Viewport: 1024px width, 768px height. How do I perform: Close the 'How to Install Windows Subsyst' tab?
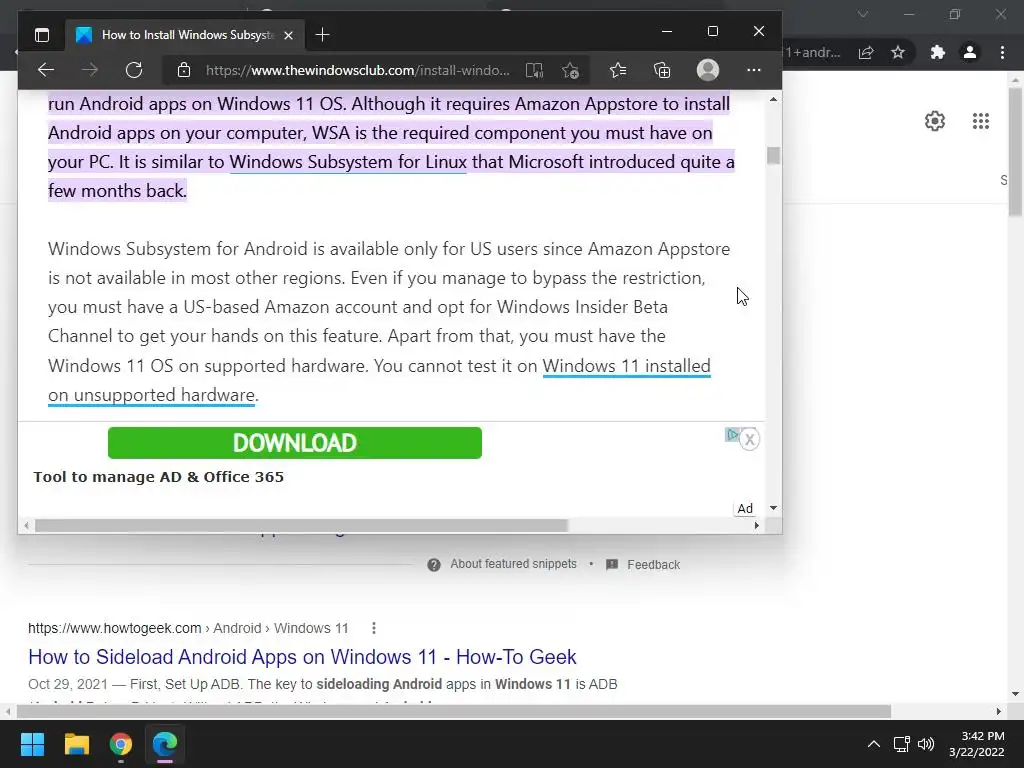click(288, 35)
